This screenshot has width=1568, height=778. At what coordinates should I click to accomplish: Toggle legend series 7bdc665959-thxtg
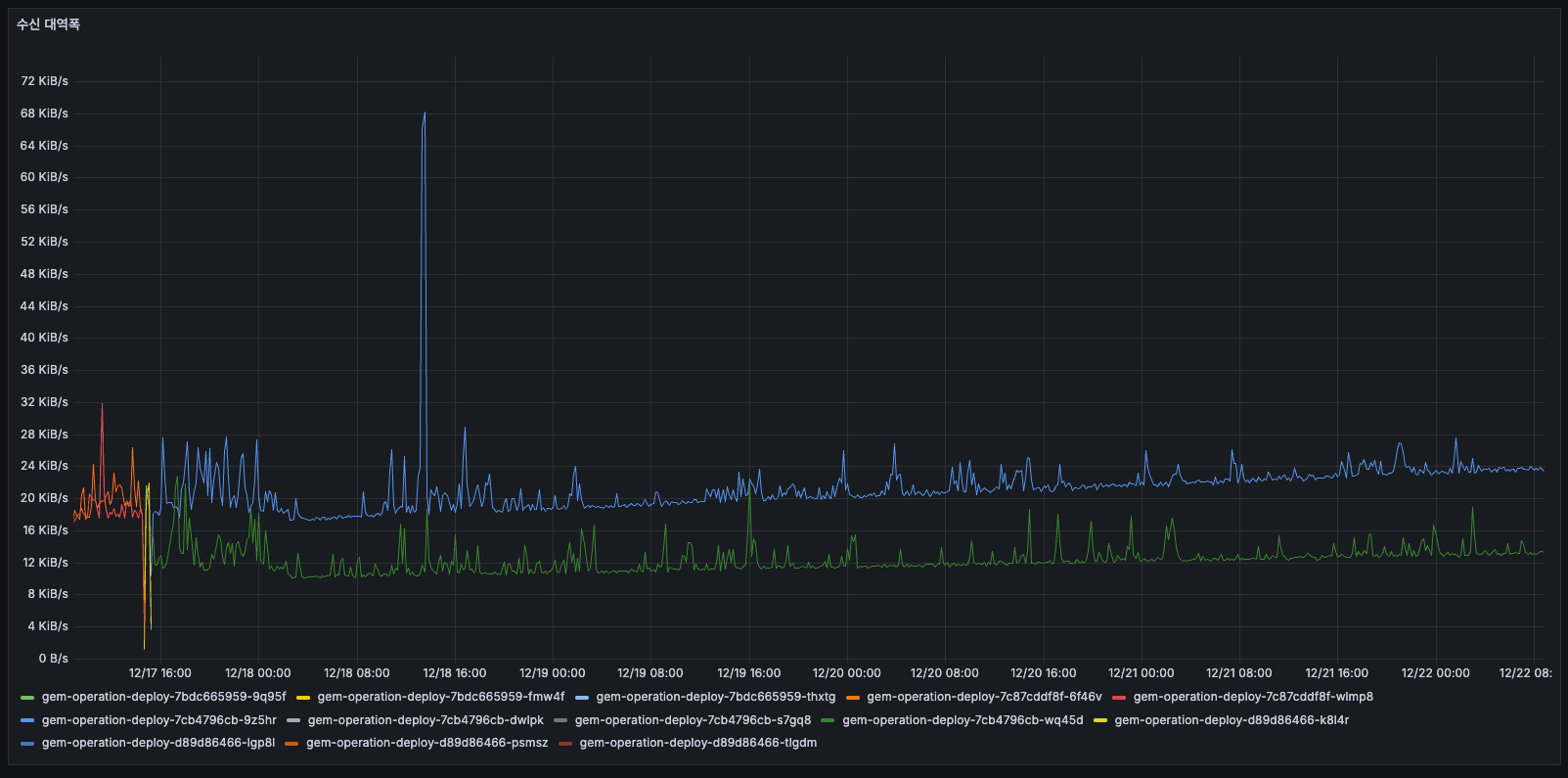point(715,697)
